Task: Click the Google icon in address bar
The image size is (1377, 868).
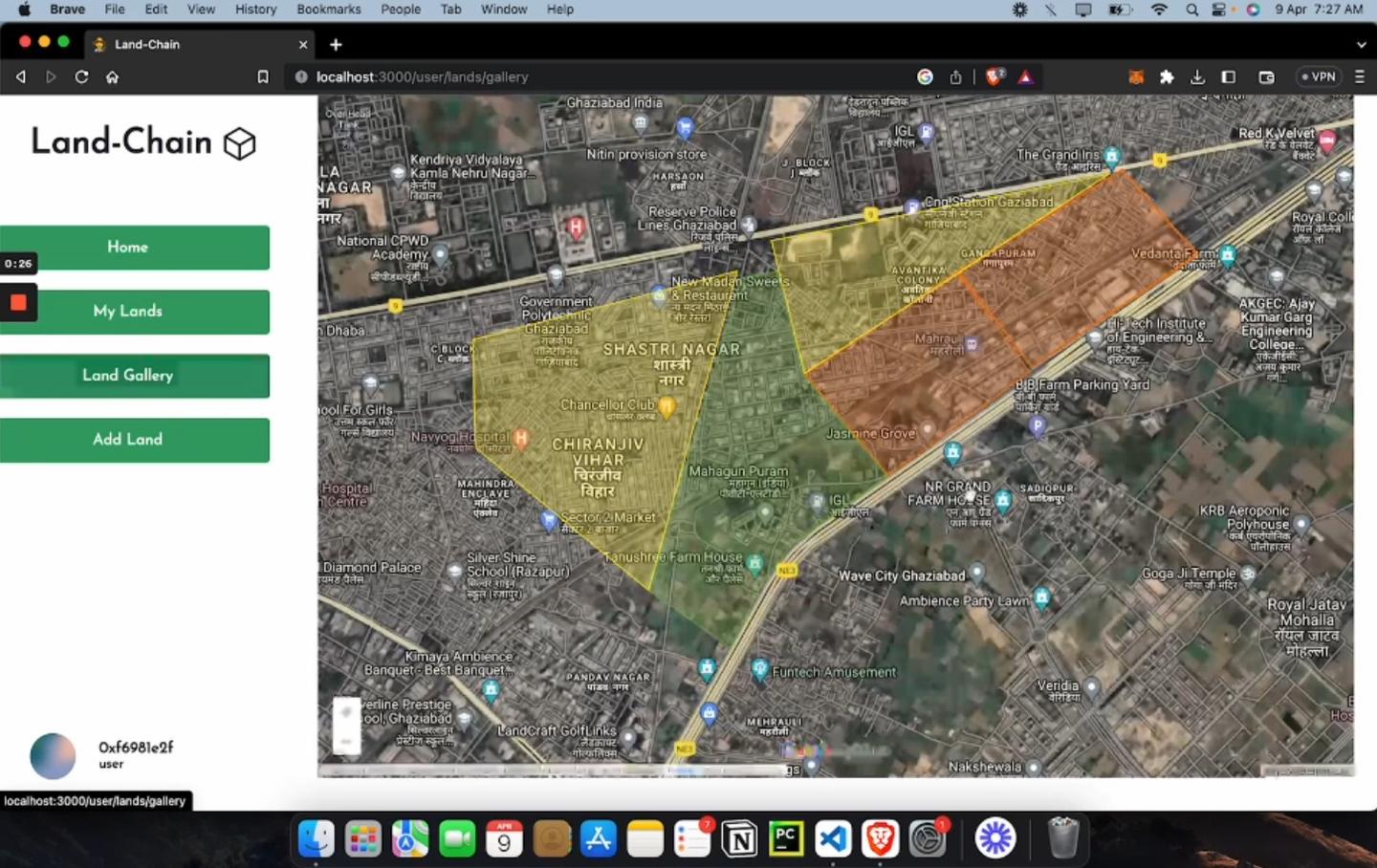Action: (x=925, y=76)
